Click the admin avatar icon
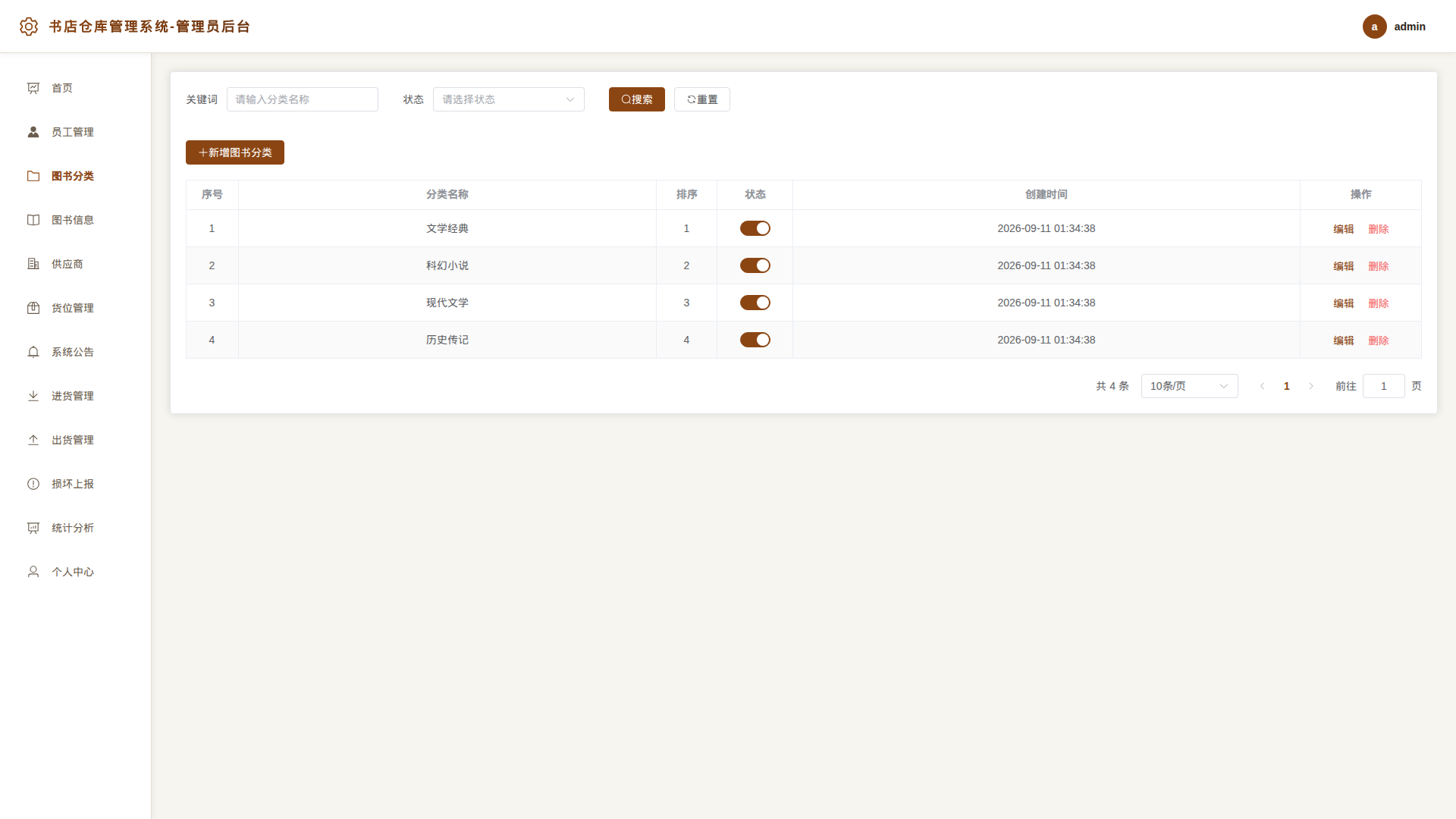This screenshot has width=1456, height=819. click(x=1374, y=27)
